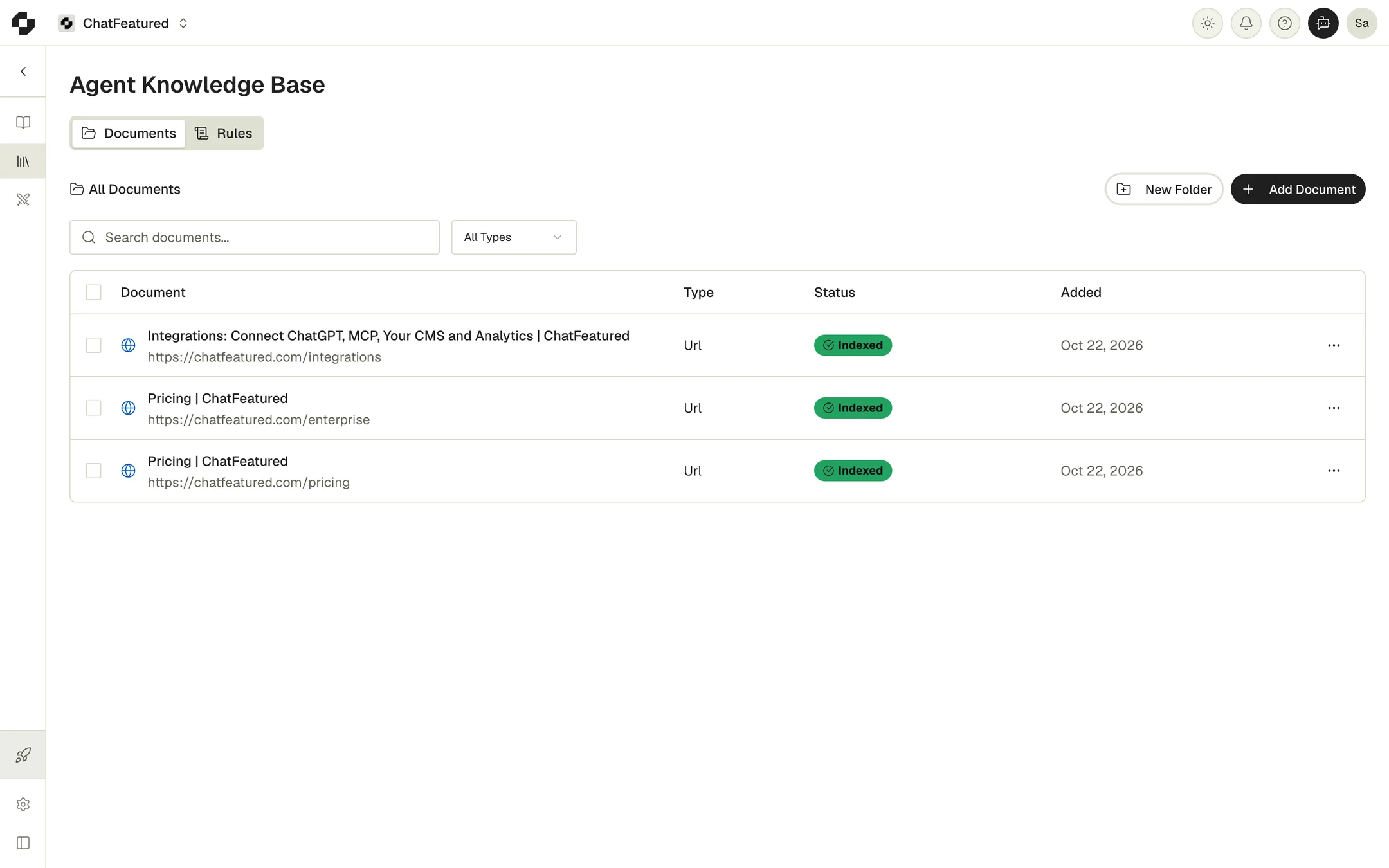Select checkbox for enterprise URL row
The width and height of the screenshot is (1389, 868).
click(x=93, y=408)
